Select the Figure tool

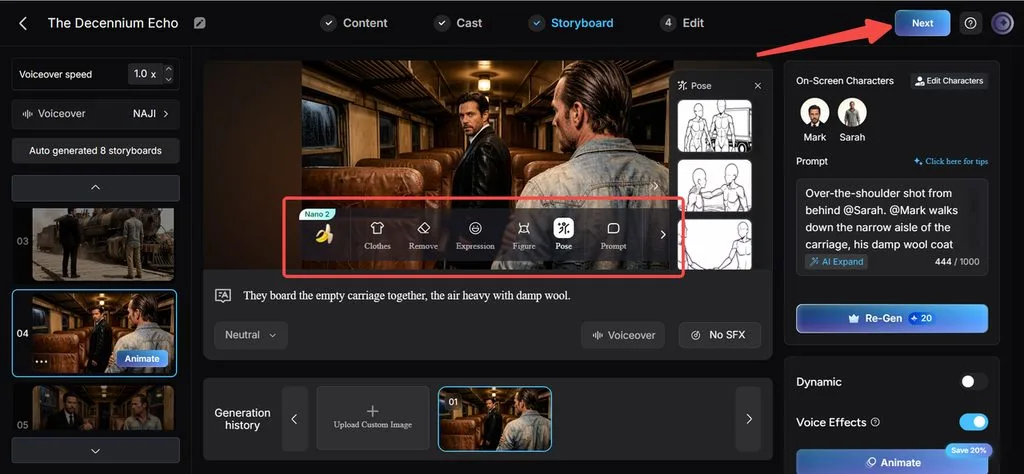pyautogui.click(x=524, y=235)
